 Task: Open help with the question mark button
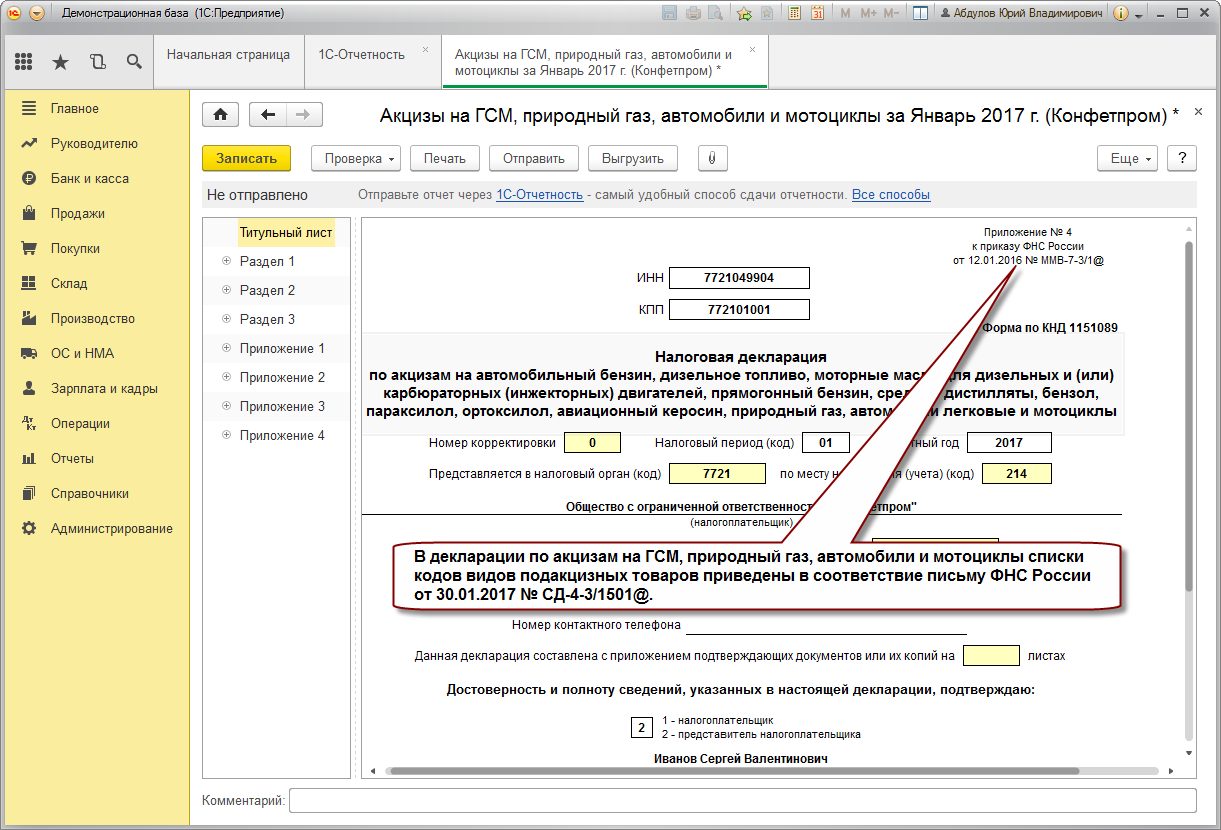pyautogui.click(x=1182, y=158)
